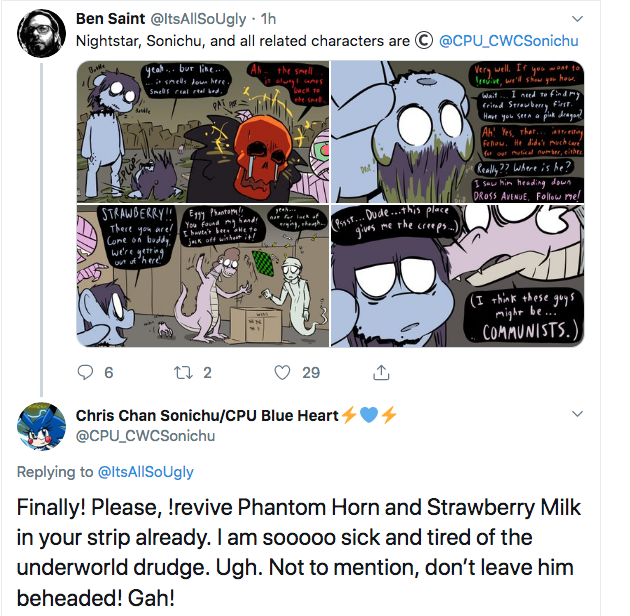Click the reply speech bubble icon

pyautogui.click(x=85, y=372)
